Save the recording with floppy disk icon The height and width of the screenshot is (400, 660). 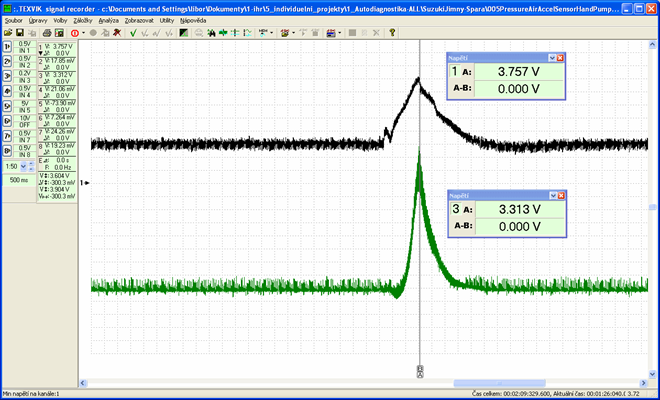(19, 33)
